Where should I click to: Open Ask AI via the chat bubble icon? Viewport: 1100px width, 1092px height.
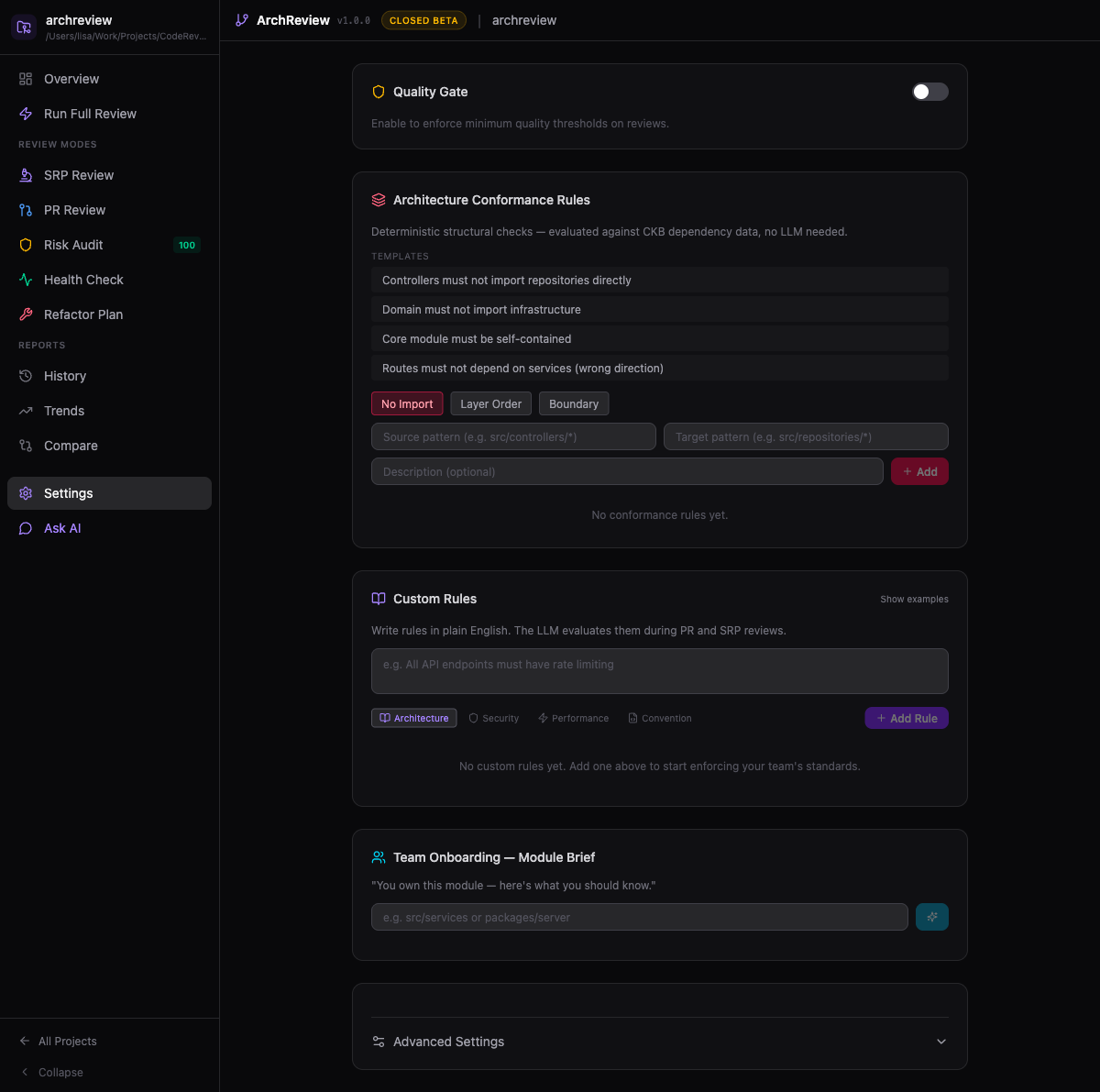[x=25, y=528]
